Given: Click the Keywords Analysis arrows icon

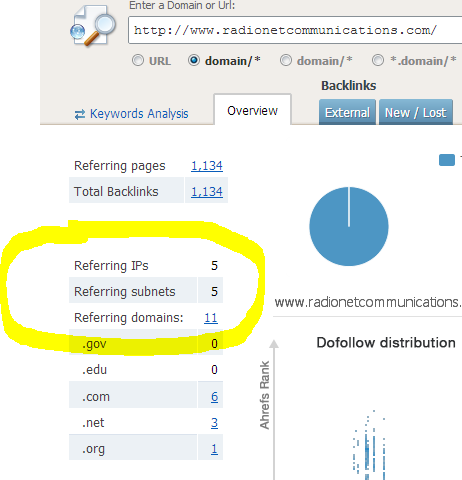Looking at the screenshot, I should pos(80,114).
